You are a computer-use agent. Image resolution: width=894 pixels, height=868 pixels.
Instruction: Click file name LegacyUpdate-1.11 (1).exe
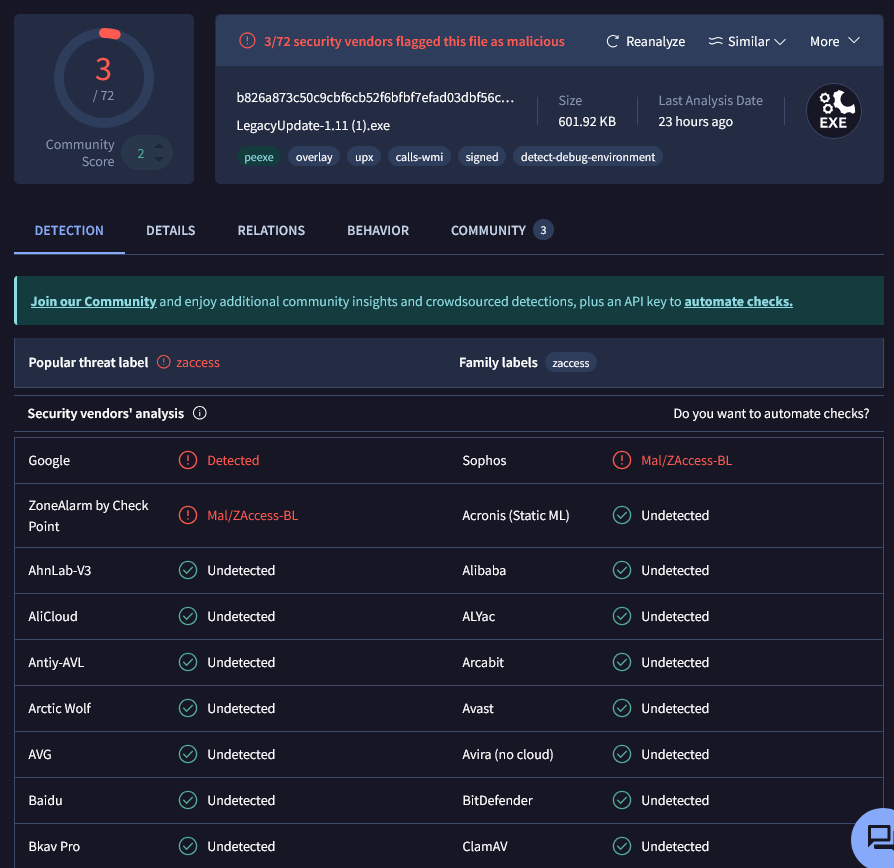[313, 125]
